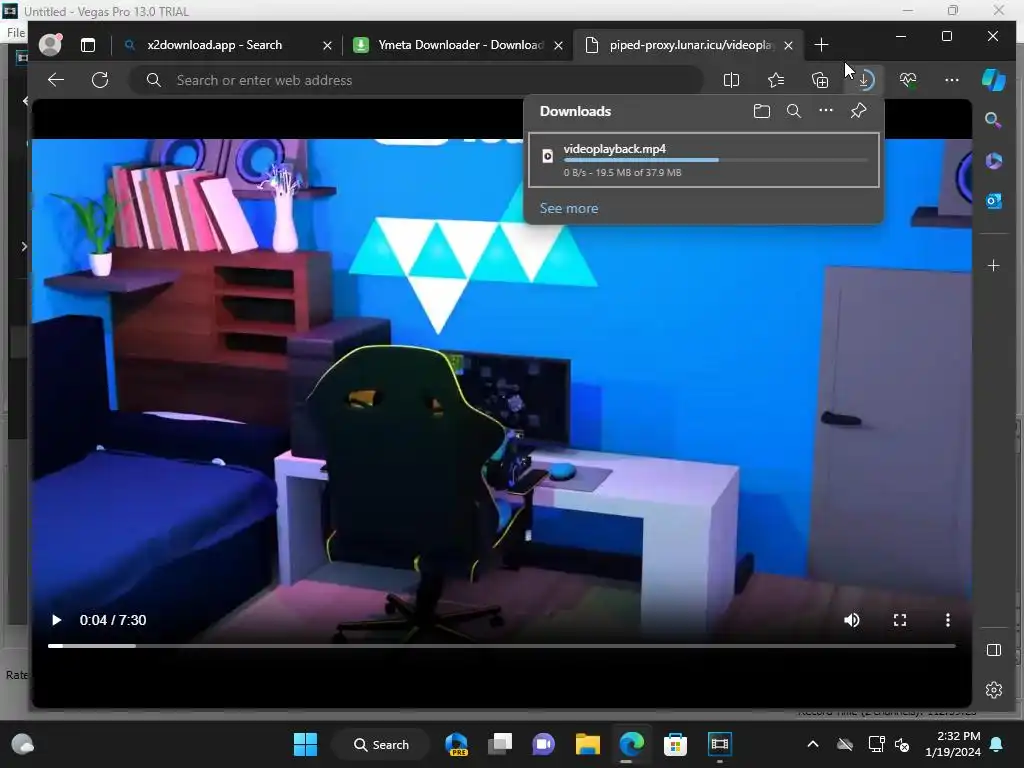The image size is (1024, 768).
Task: Mute the video volume
Action: (852, 620)
